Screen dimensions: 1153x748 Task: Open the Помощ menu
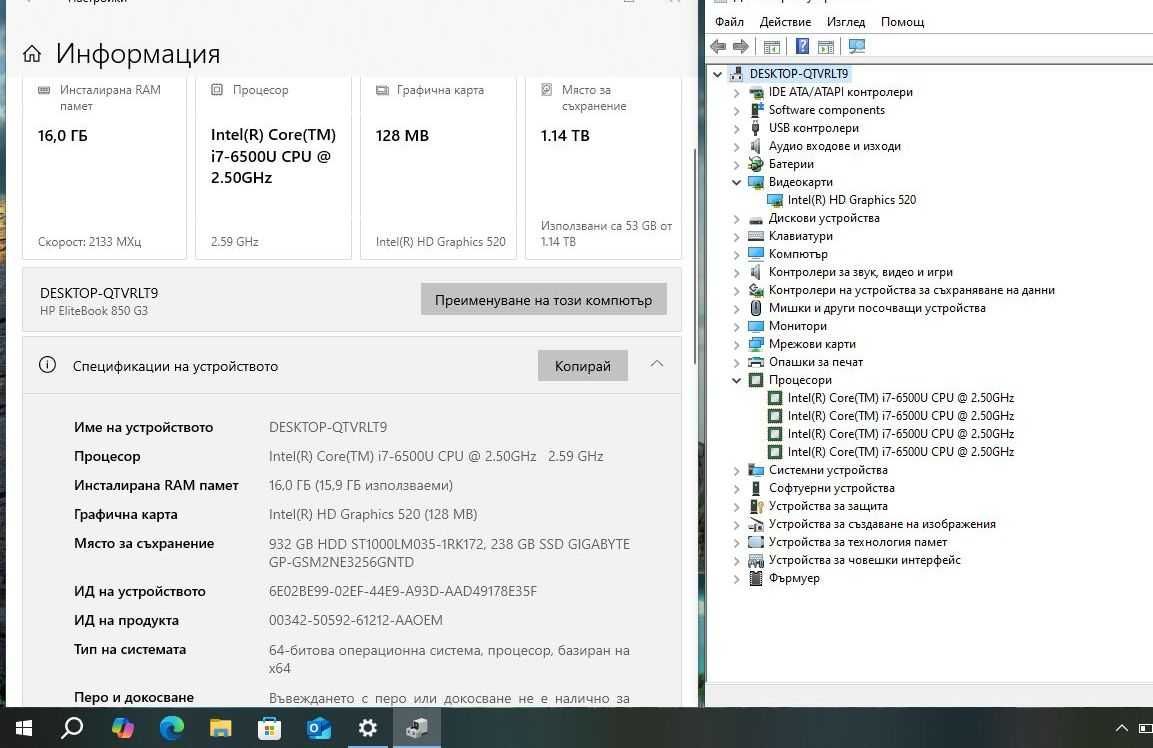(902, 22)
